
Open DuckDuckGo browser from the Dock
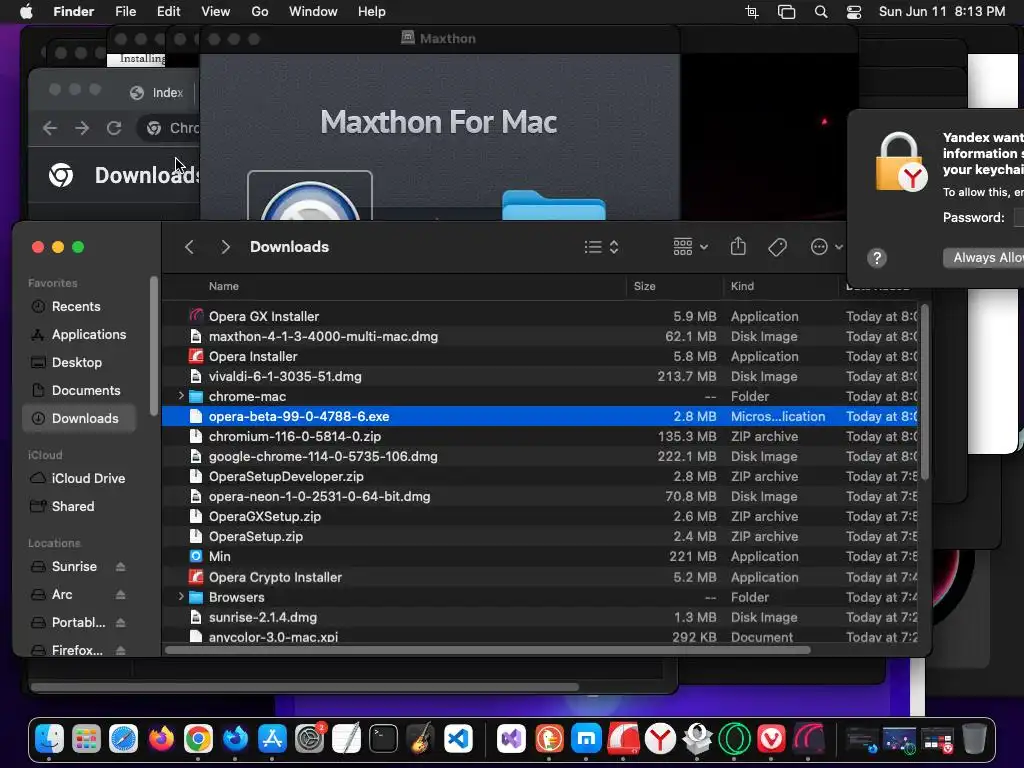click(549, 739)
